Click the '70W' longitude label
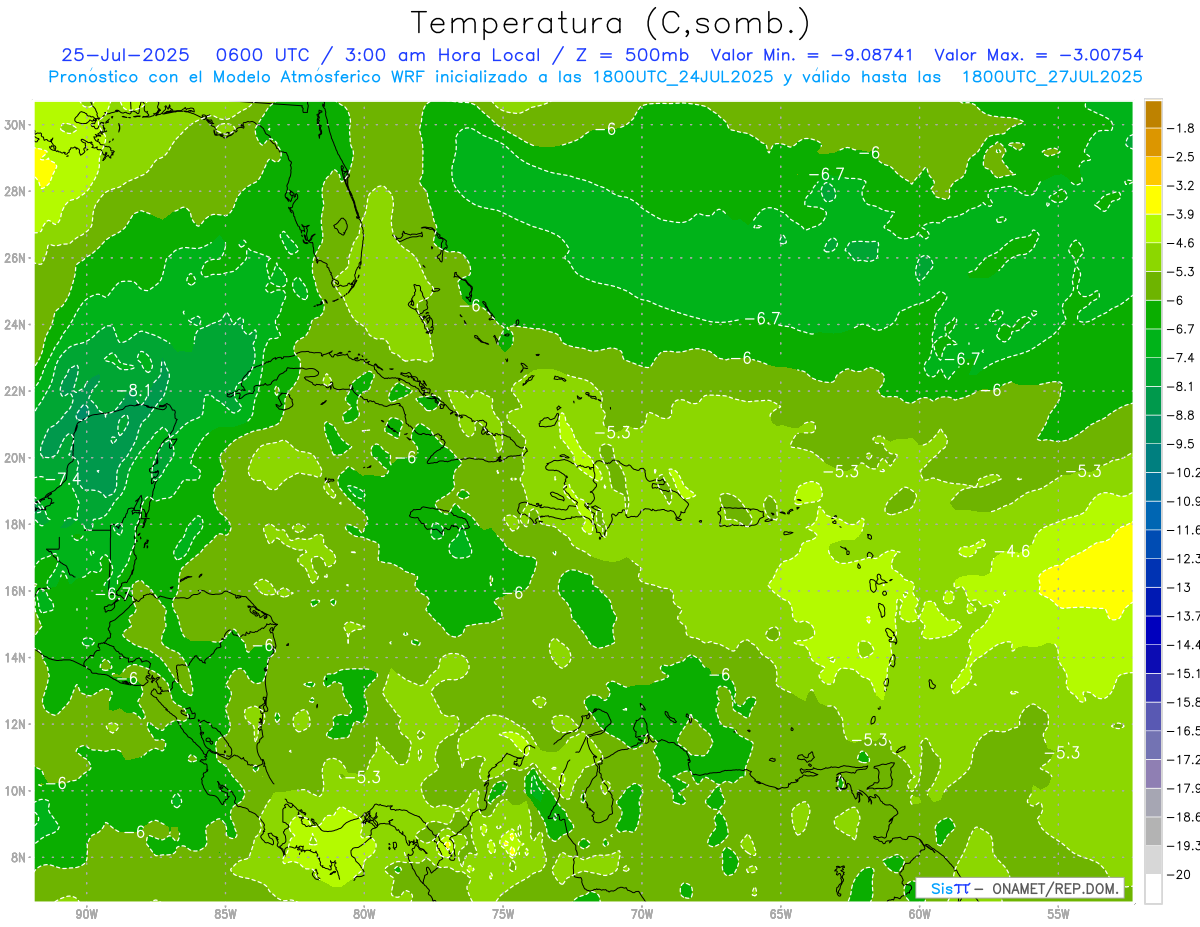Screen dimensions: 1200x927 (642, 915)
